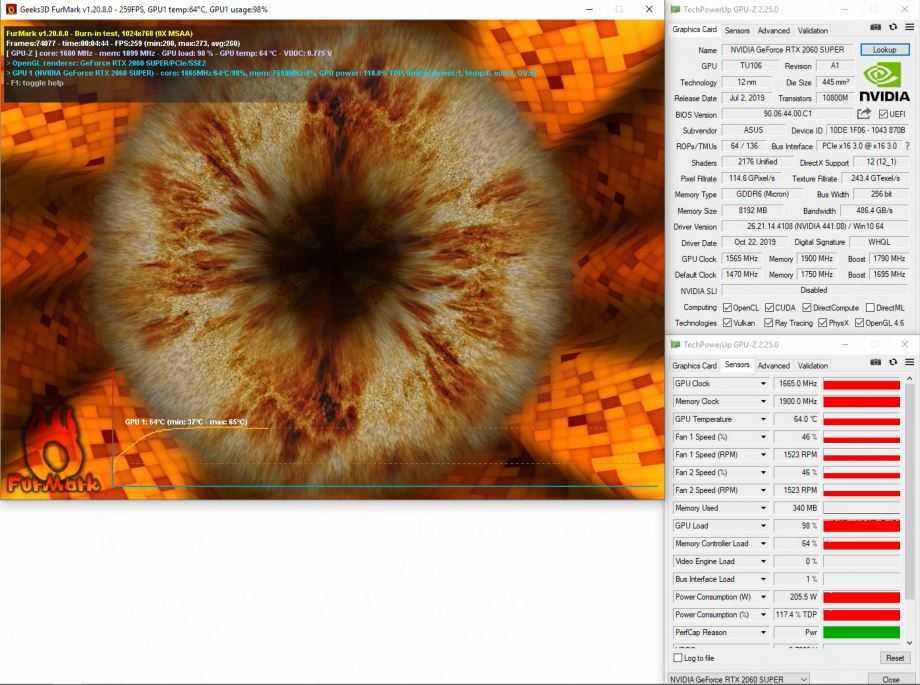The width and height of the screenshot is (920, 685).
Task: Click the refresh icon in top GPU-Z window
Action: [891, 30]
